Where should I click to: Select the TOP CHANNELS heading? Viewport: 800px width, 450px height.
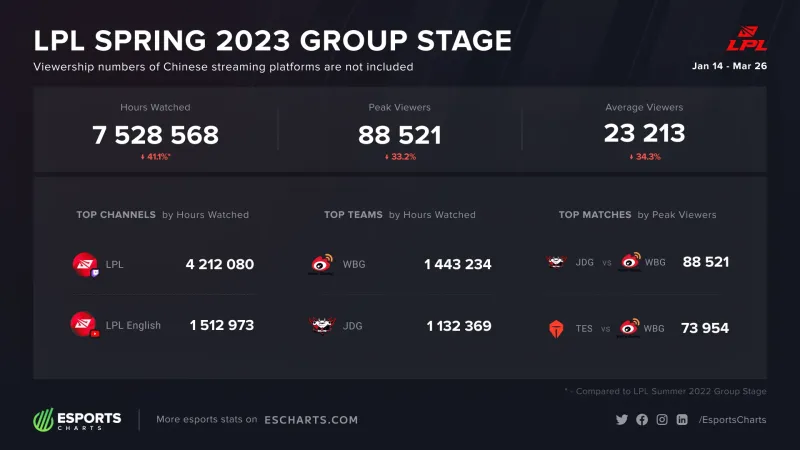click(116, 215)
